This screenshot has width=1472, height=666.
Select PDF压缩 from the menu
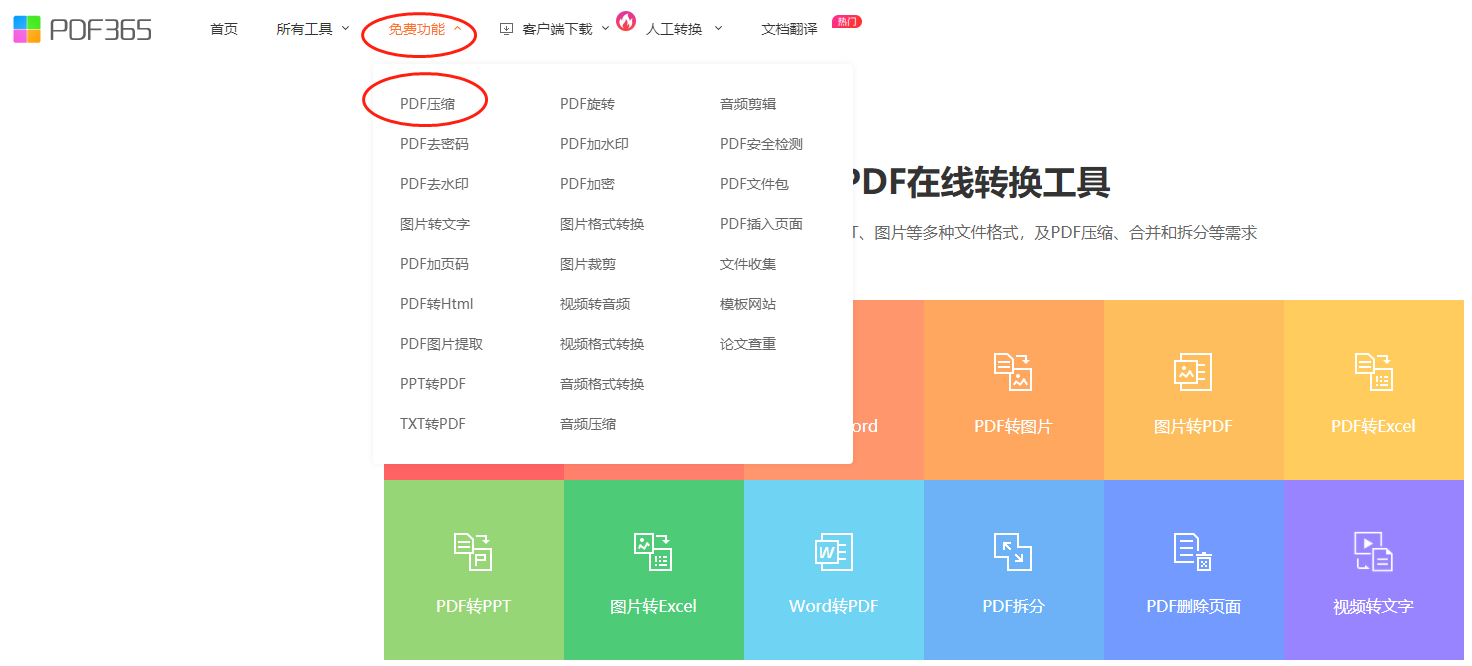pyautogui.click(x=427, y=104)
